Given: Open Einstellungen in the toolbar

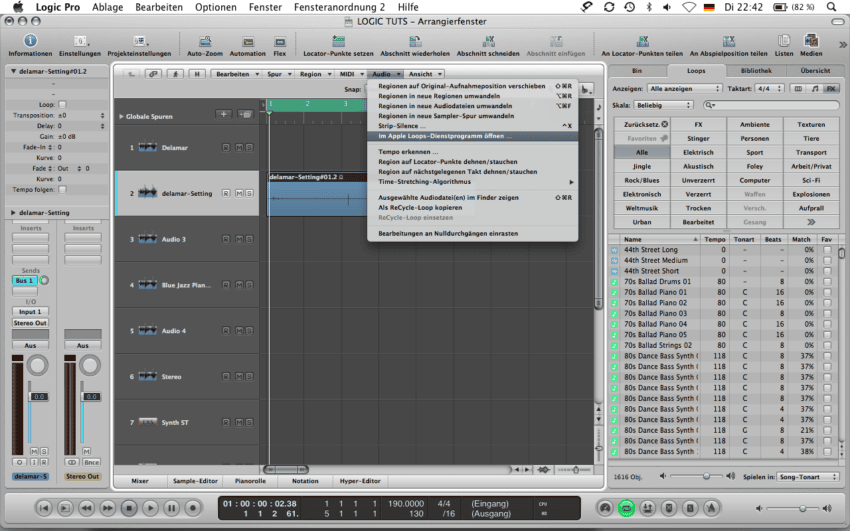Looking at the screenshot, I should [x=80, y=41].
